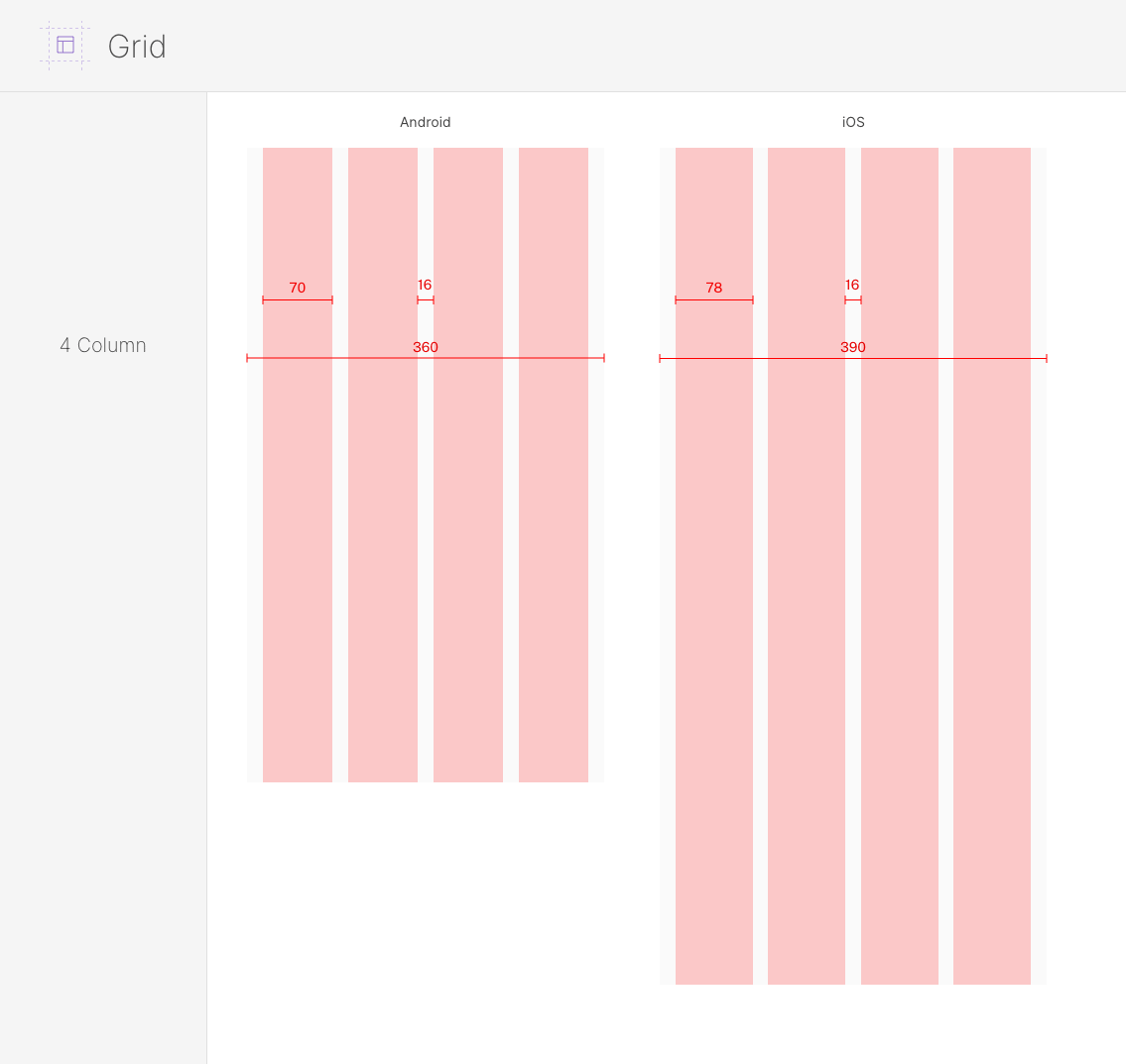Click the Android 16 gutter measurement
Image resolution: width=1126 pixels, height=1064 pixels.
425,285
